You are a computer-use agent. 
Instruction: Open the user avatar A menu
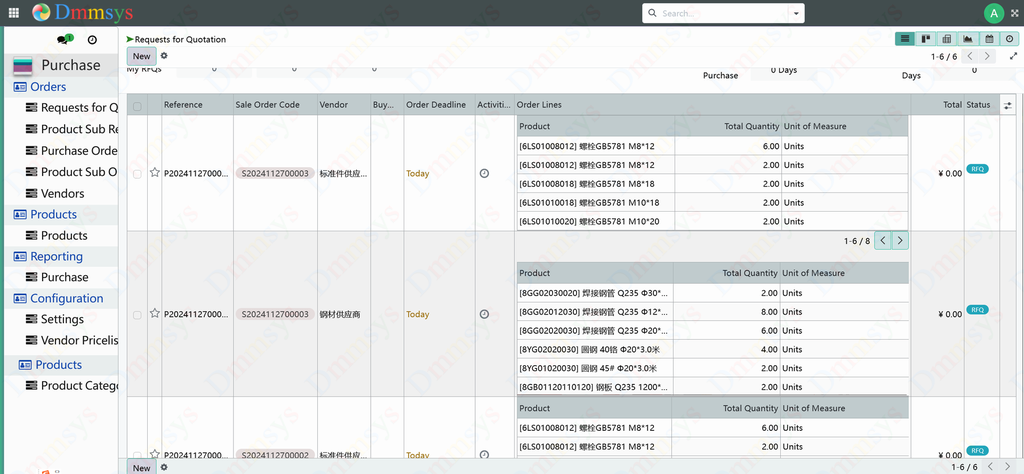pos(993,13)
